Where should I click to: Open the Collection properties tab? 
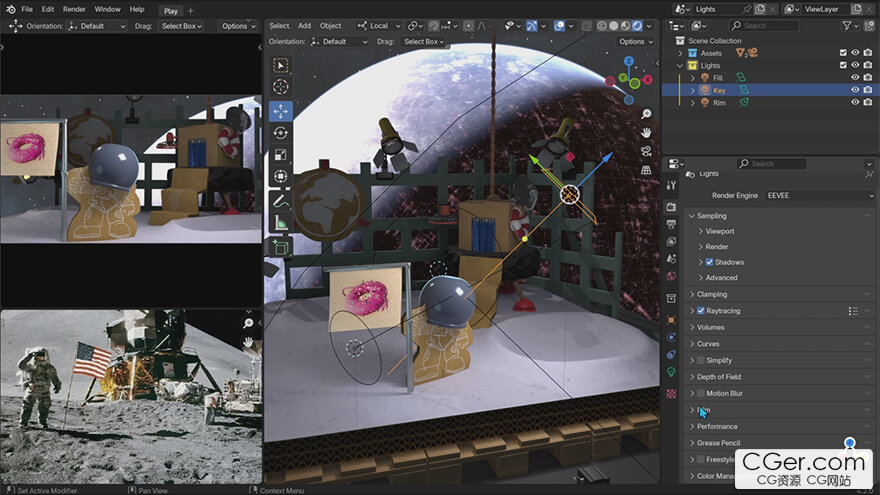pos(671,298)
